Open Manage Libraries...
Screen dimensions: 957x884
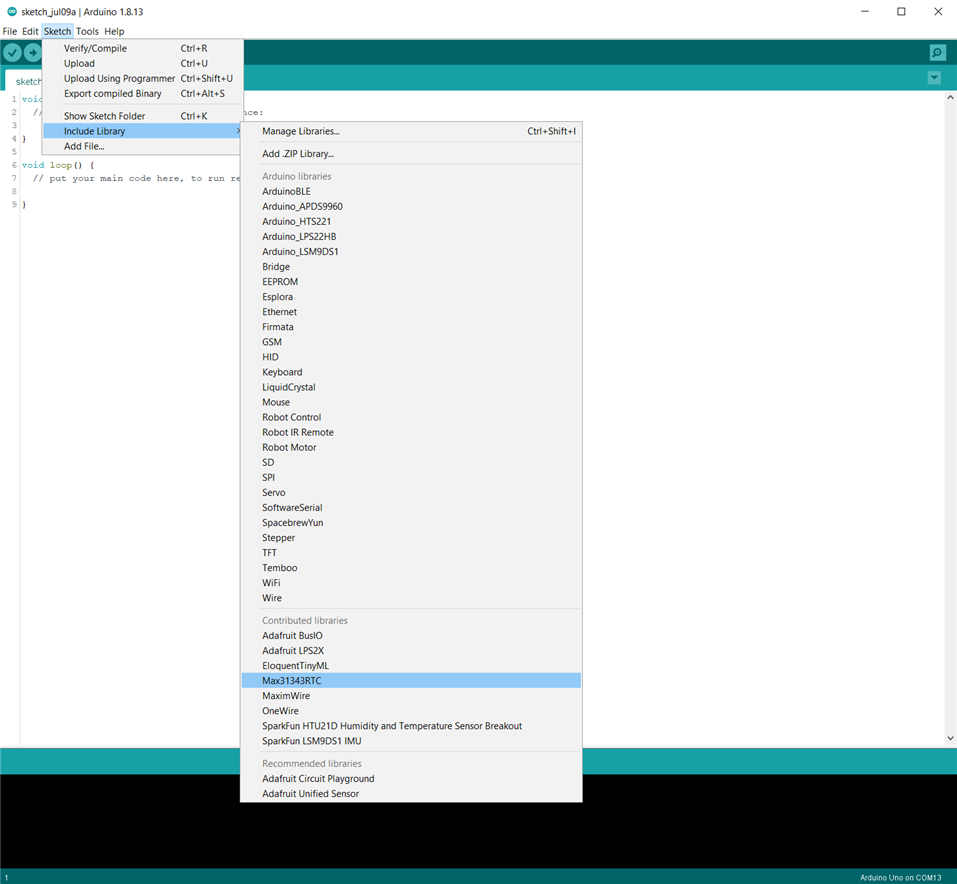(x=411, y=131)
